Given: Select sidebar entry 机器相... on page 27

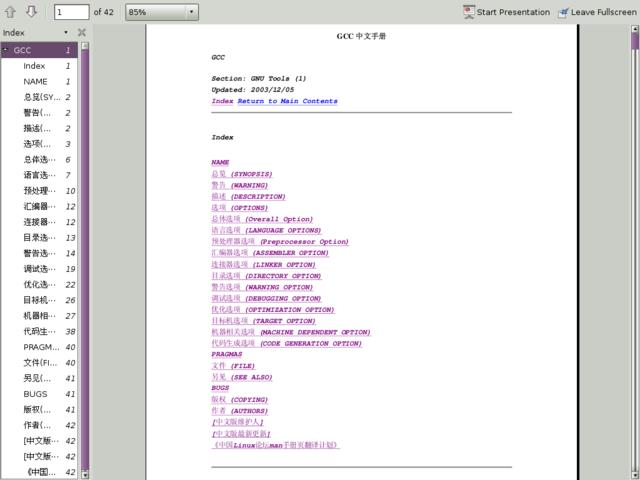Looking at the screenshot, I should (x=39, y=316).
